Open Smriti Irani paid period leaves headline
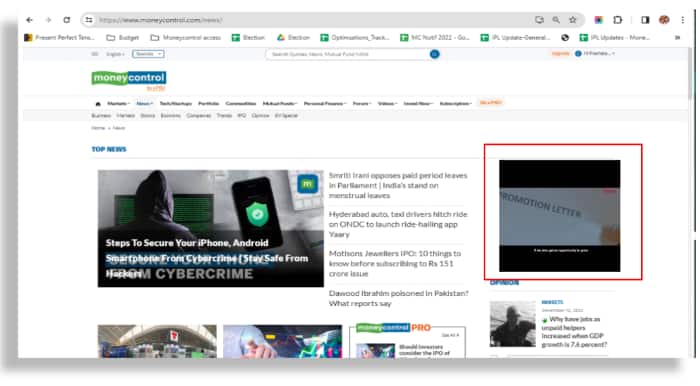The image size is (700, 386). [x=398, y=185]
